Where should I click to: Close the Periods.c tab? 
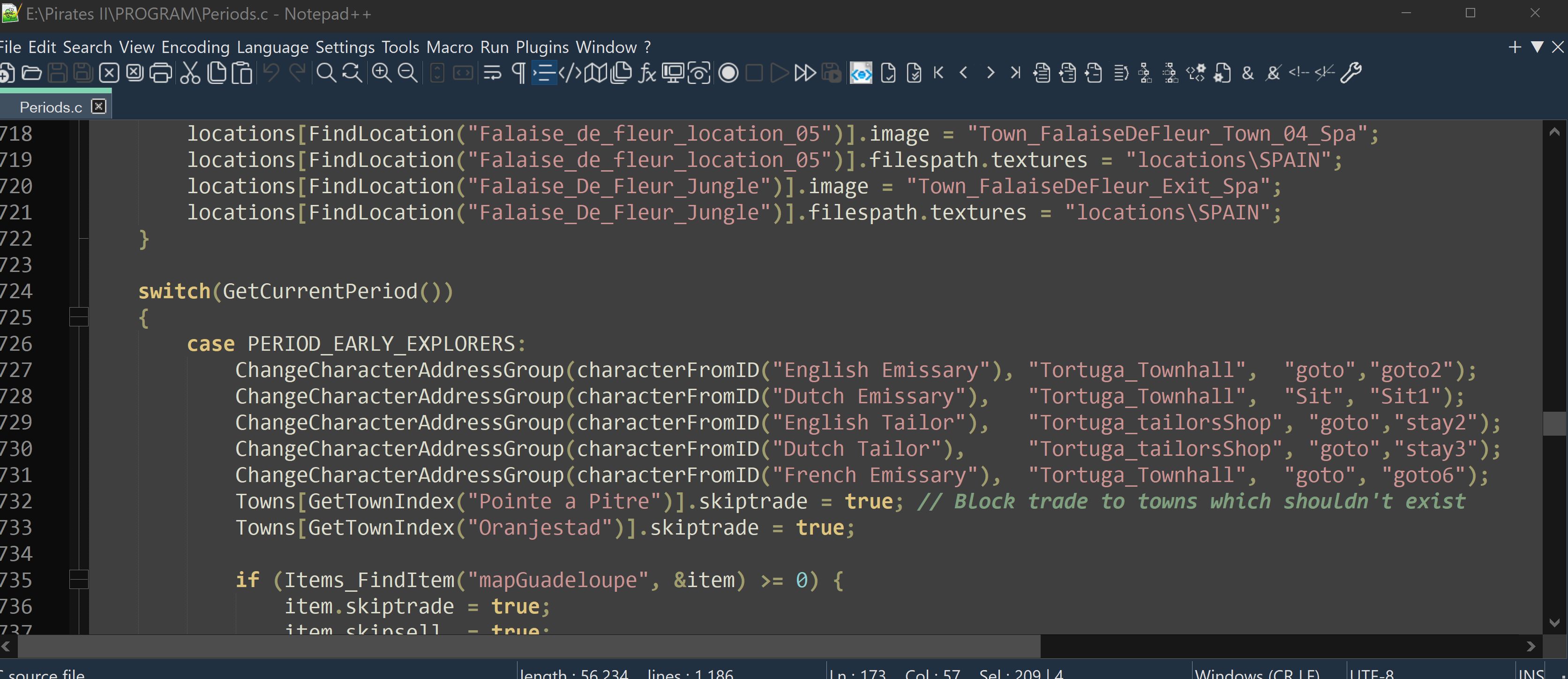coord(98,106)
